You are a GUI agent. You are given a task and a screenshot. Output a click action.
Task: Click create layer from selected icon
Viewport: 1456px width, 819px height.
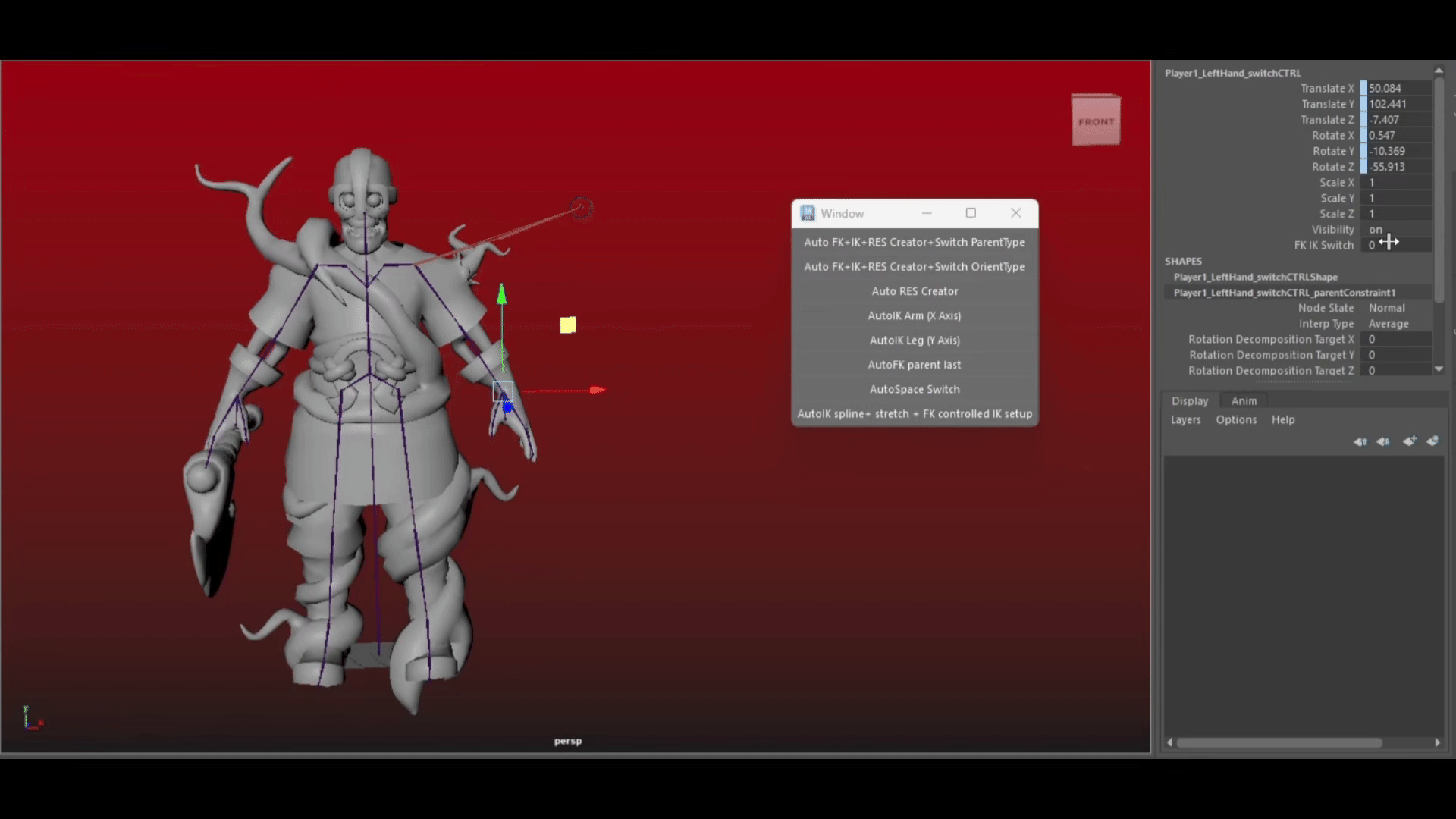1432,441
